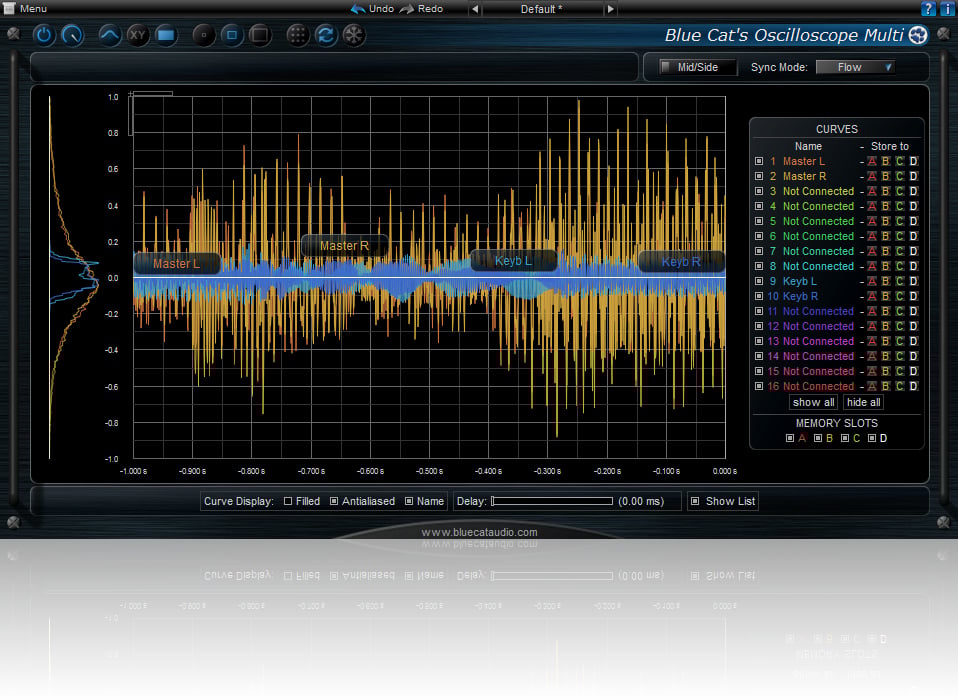The image size is (958, 700).
Task: Toggle the Name display checkbox
Action: point(409,501)
